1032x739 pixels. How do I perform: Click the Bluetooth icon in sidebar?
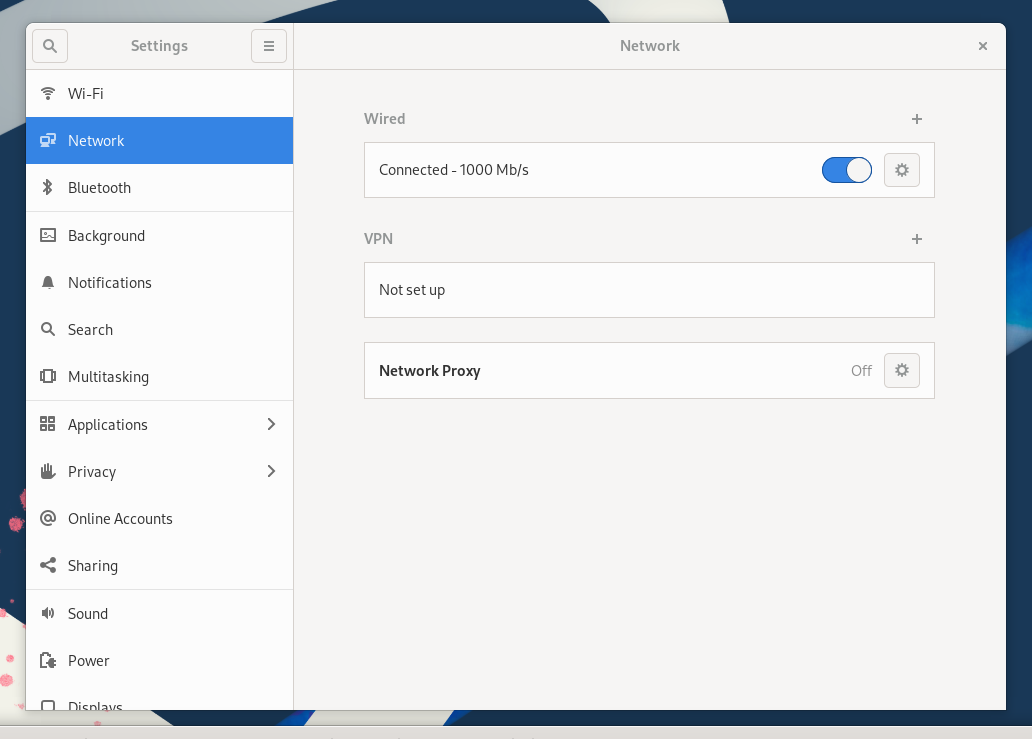coord(48,187)
